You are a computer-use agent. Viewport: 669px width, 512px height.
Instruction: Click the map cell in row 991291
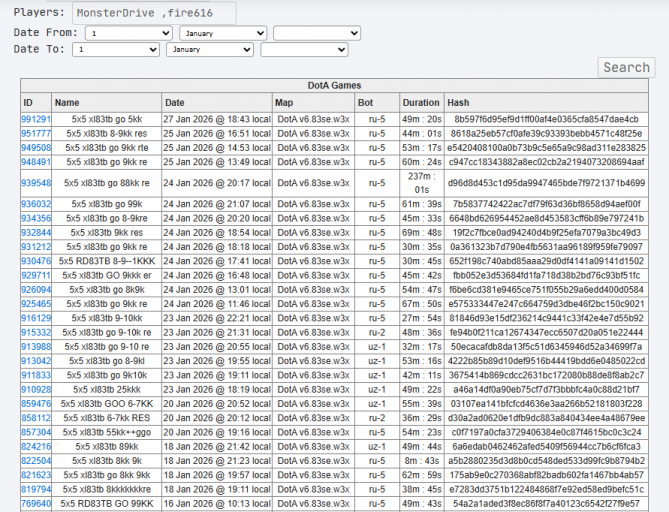(313, 119)
